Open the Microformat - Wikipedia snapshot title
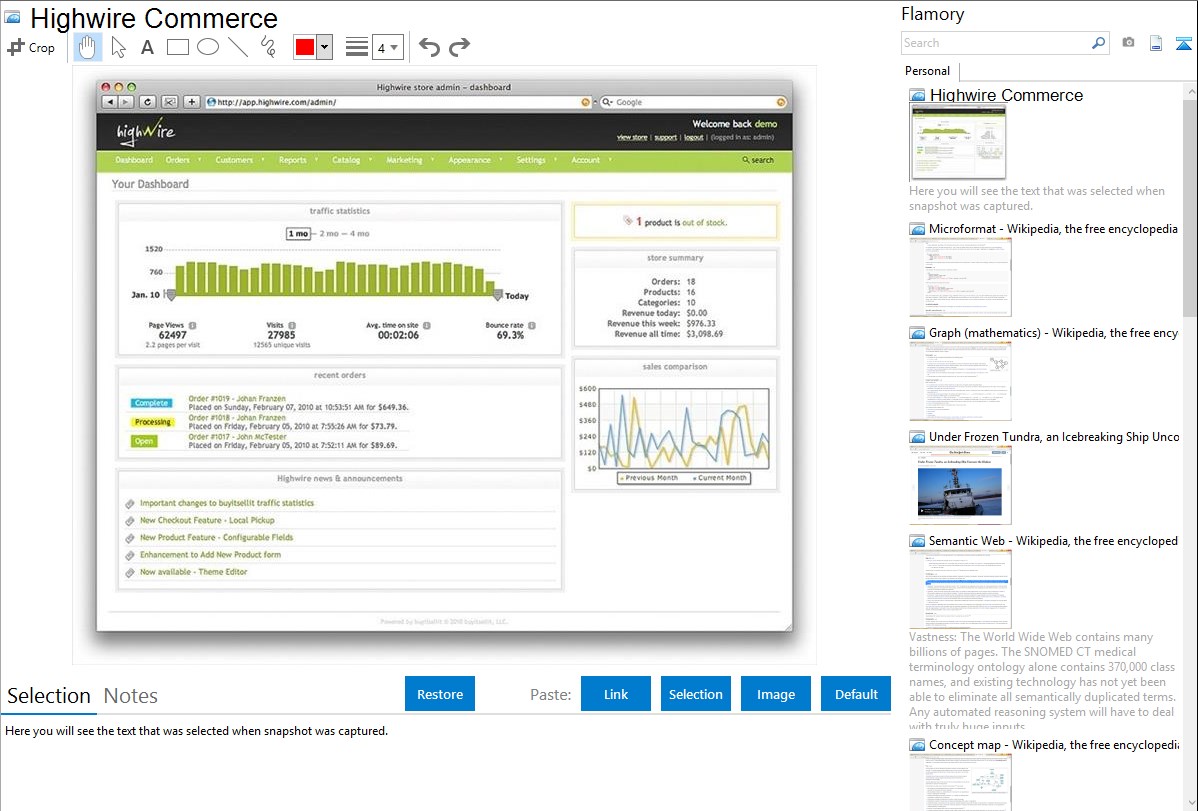1198x811 pixels. (1053, 229)
